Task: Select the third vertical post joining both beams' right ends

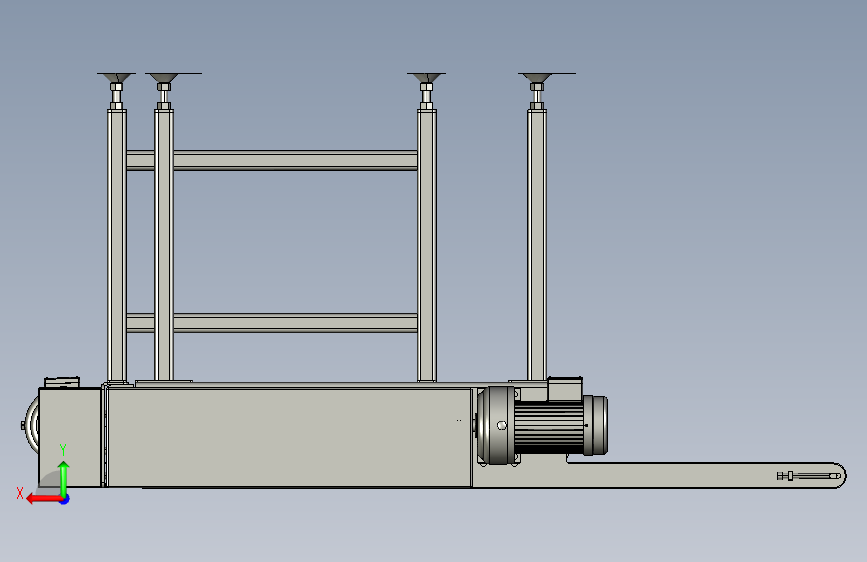Action: point(427,246)
